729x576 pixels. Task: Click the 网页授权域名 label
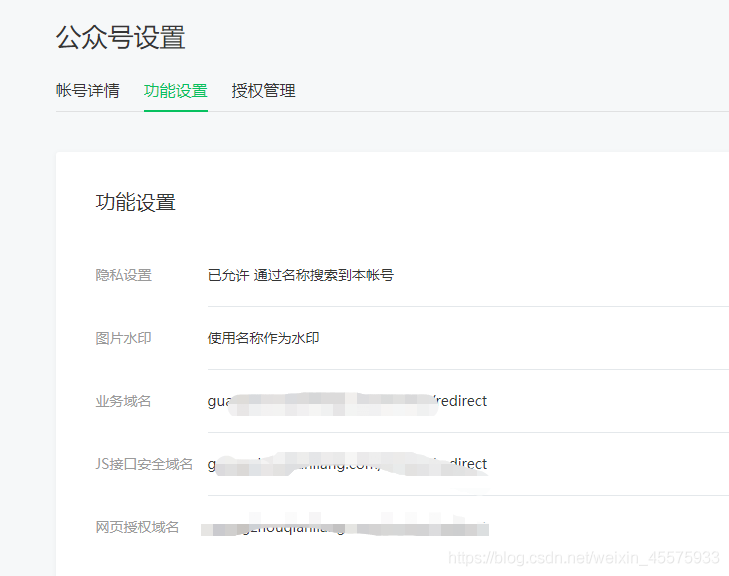[x=137, y=527]
